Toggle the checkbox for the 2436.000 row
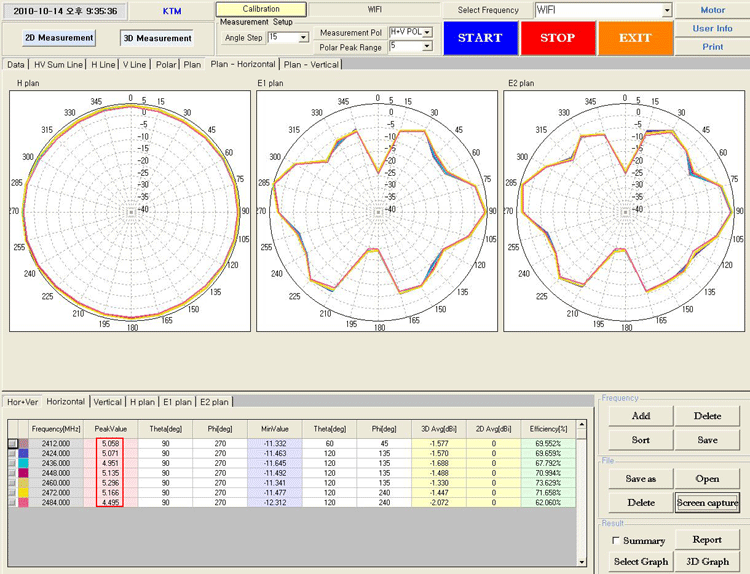This screenshot has width=750, height=574. pyautogui.click(x=12, y=463)
